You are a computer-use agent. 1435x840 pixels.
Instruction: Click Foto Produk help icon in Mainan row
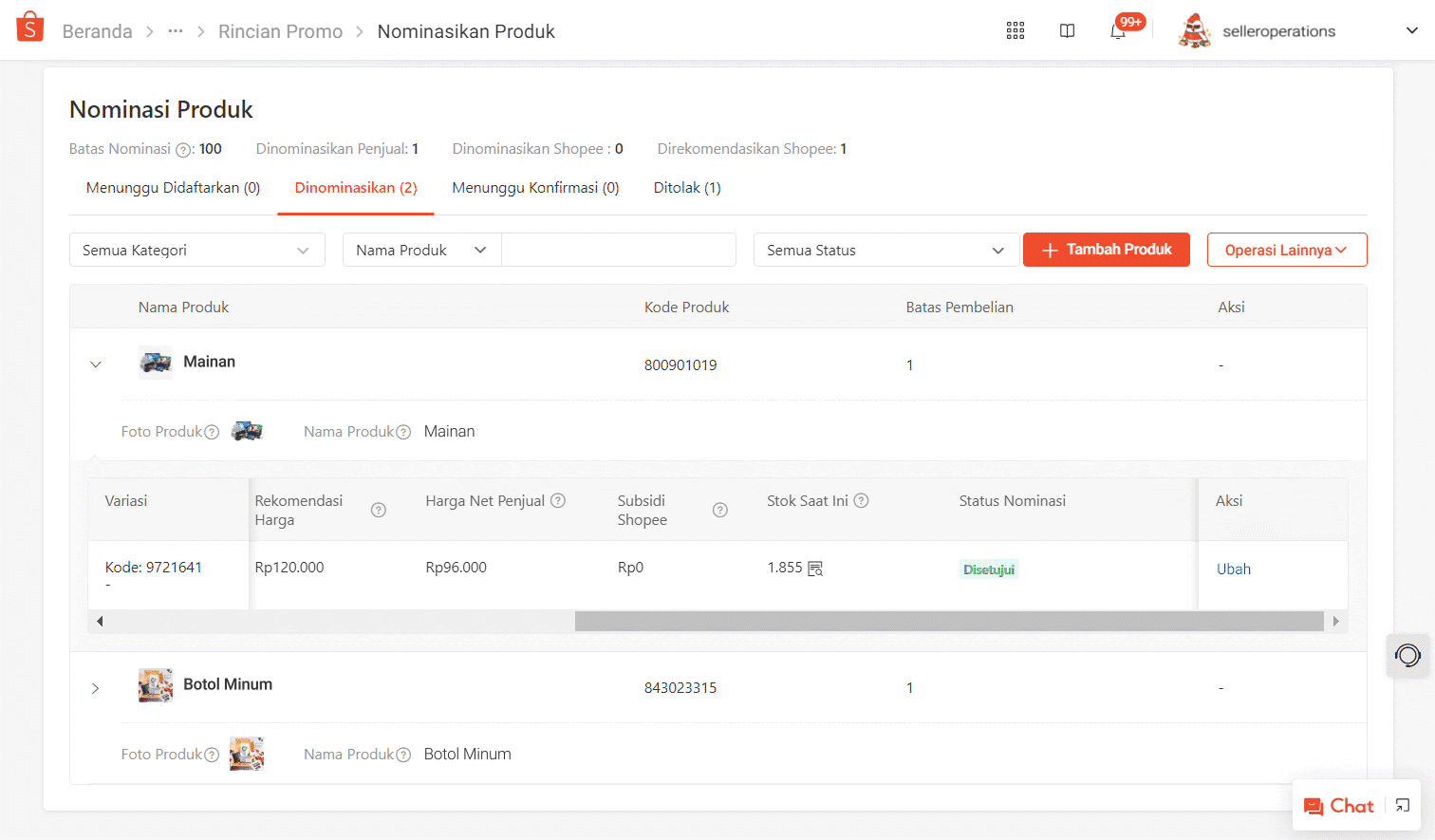point(212,433)
